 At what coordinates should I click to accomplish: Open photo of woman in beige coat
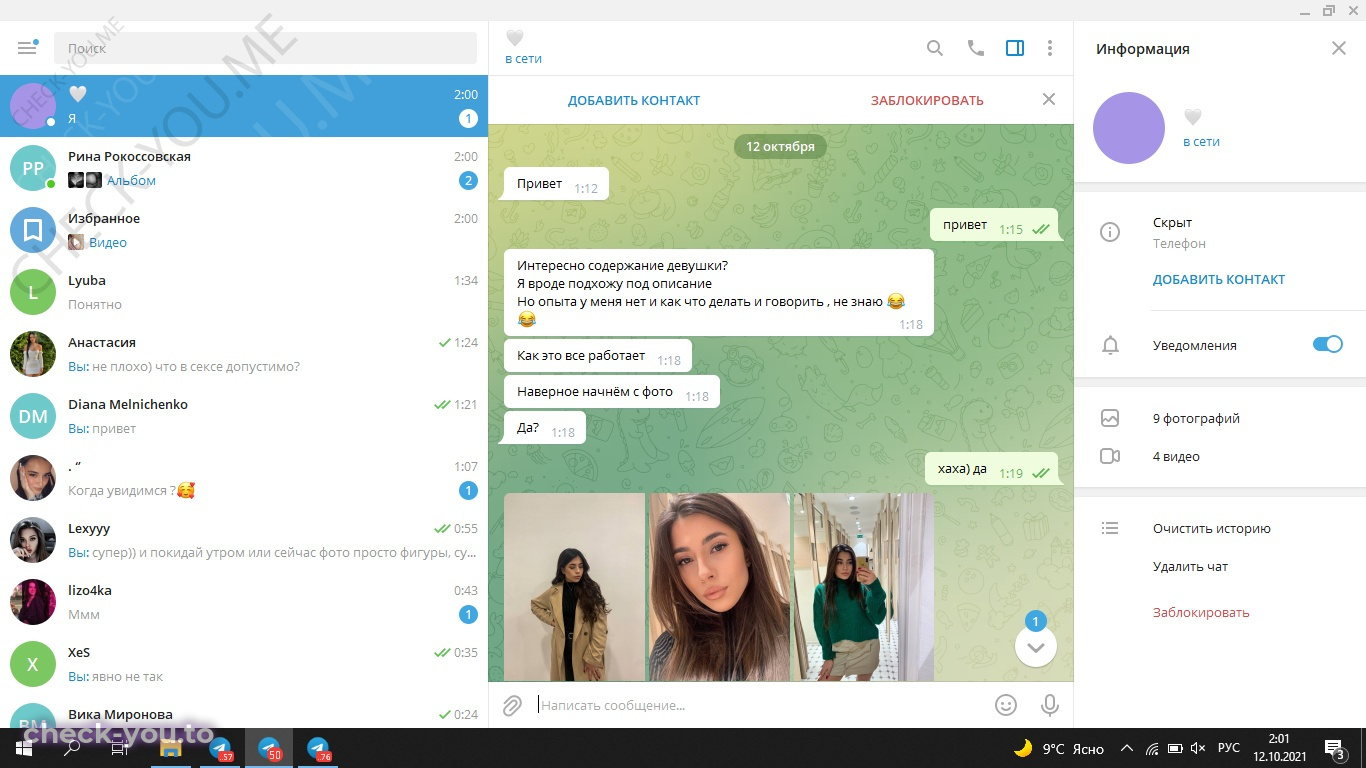pyautogui.click(x=575, y=587)
